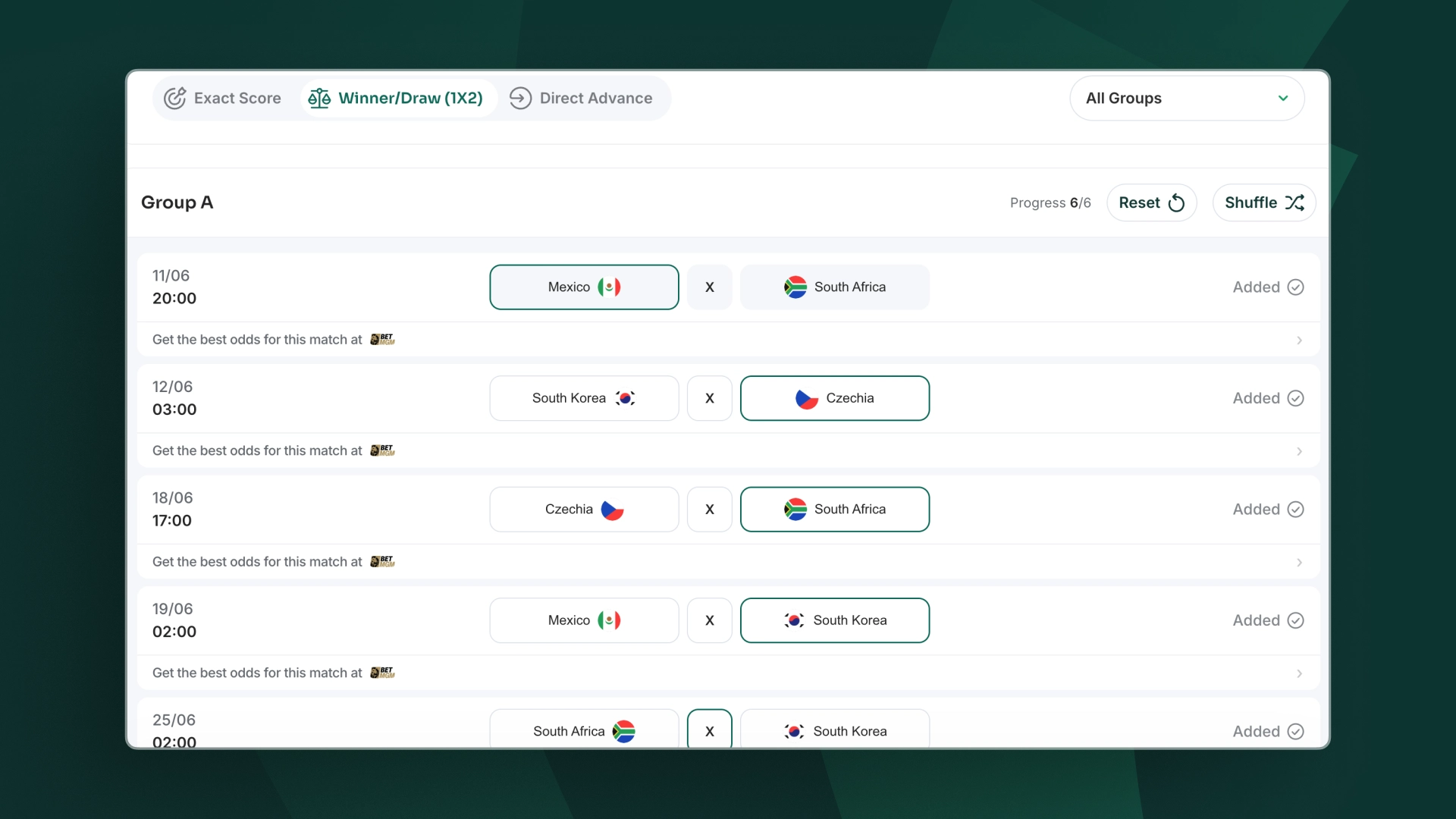Expand odds chevron under 11/06 match
Screen dimensions: 1456x819
click(1299, 340)
